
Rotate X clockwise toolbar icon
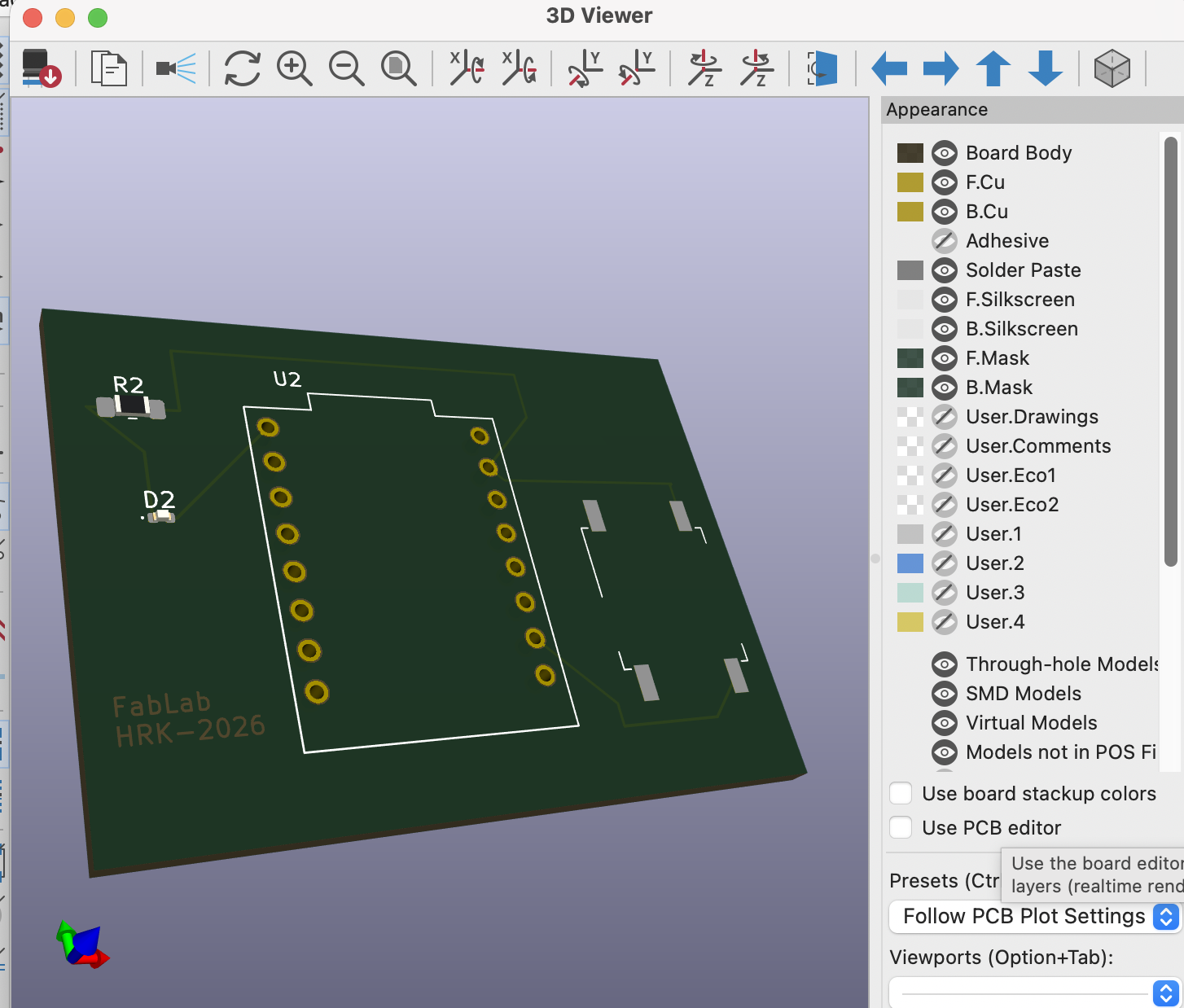(x=467, y=68)
